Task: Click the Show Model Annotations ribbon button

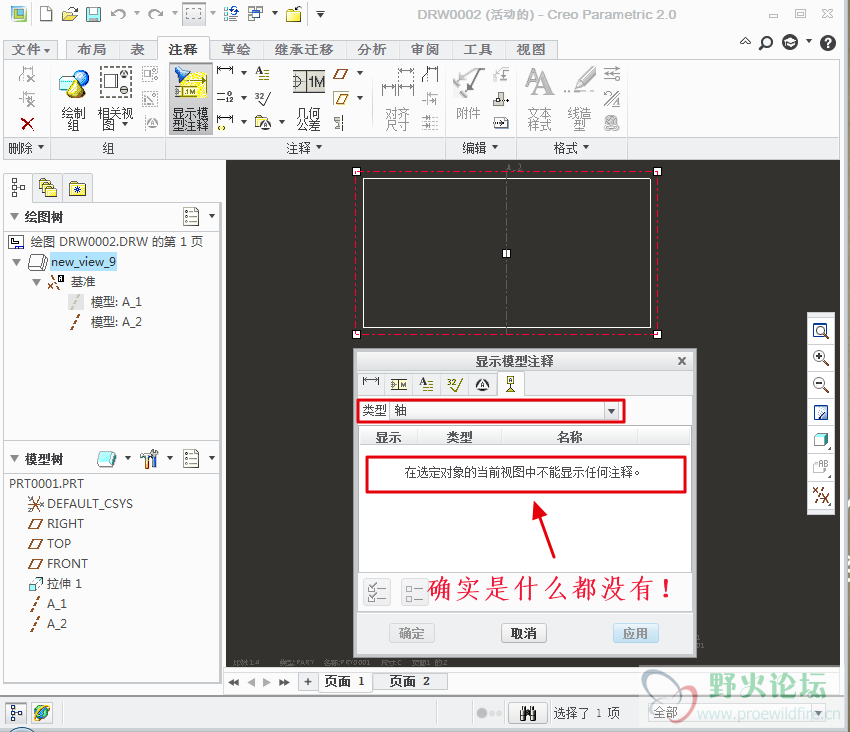Action: (x=190, y=99)
